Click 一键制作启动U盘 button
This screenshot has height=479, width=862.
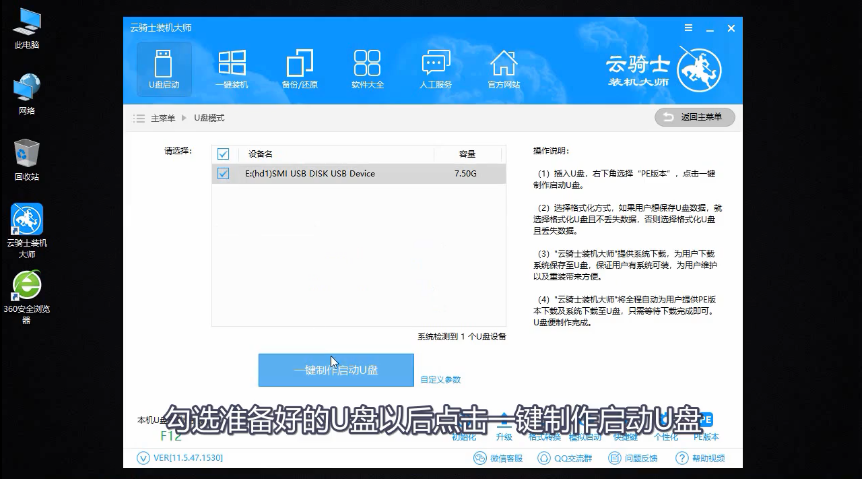(x=336, y=370)
